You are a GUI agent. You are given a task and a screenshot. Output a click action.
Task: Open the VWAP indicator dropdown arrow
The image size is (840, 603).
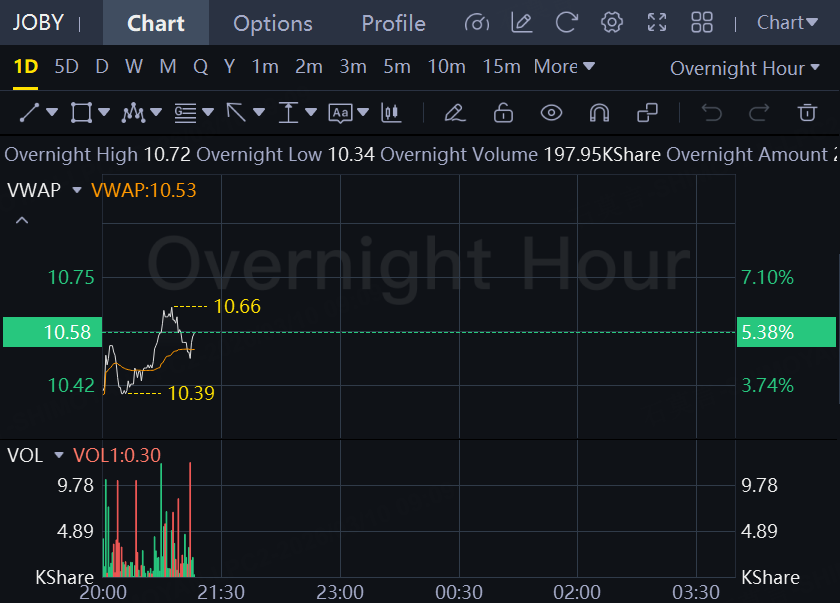point(77,190)
